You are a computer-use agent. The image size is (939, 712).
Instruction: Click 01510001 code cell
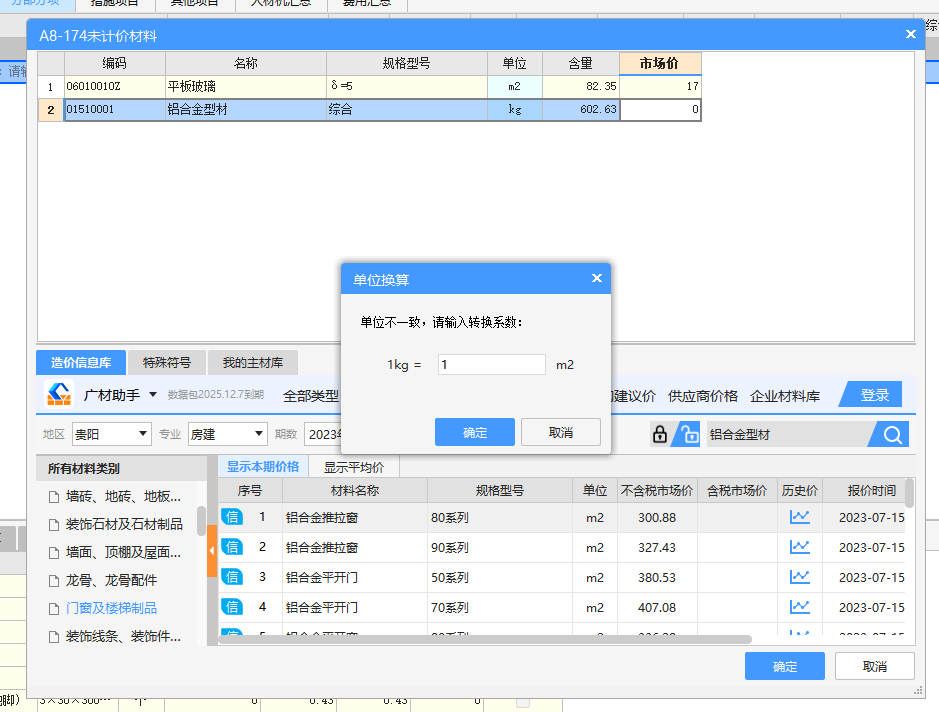click(x=114, y=110)
